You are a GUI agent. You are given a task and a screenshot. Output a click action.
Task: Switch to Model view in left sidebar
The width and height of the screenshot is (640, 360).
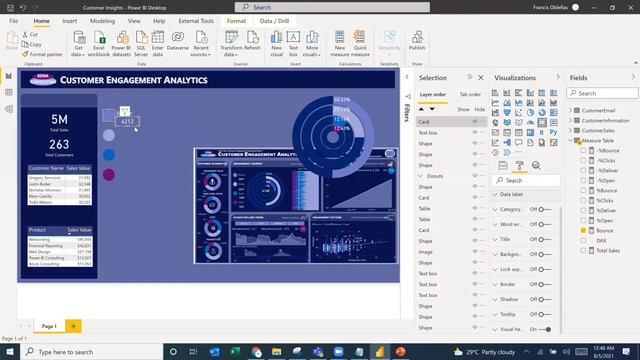click(9, 109)
